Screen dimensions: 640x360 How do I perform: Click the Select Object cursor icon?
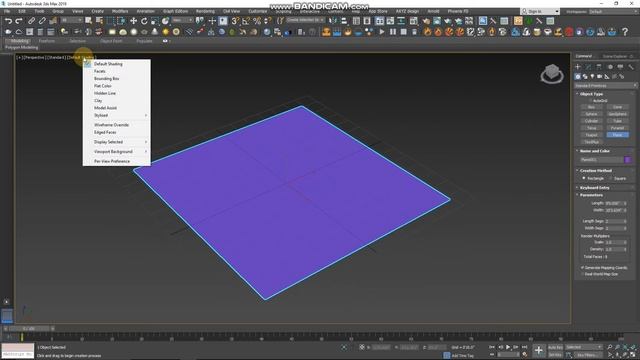pos(89,21)
